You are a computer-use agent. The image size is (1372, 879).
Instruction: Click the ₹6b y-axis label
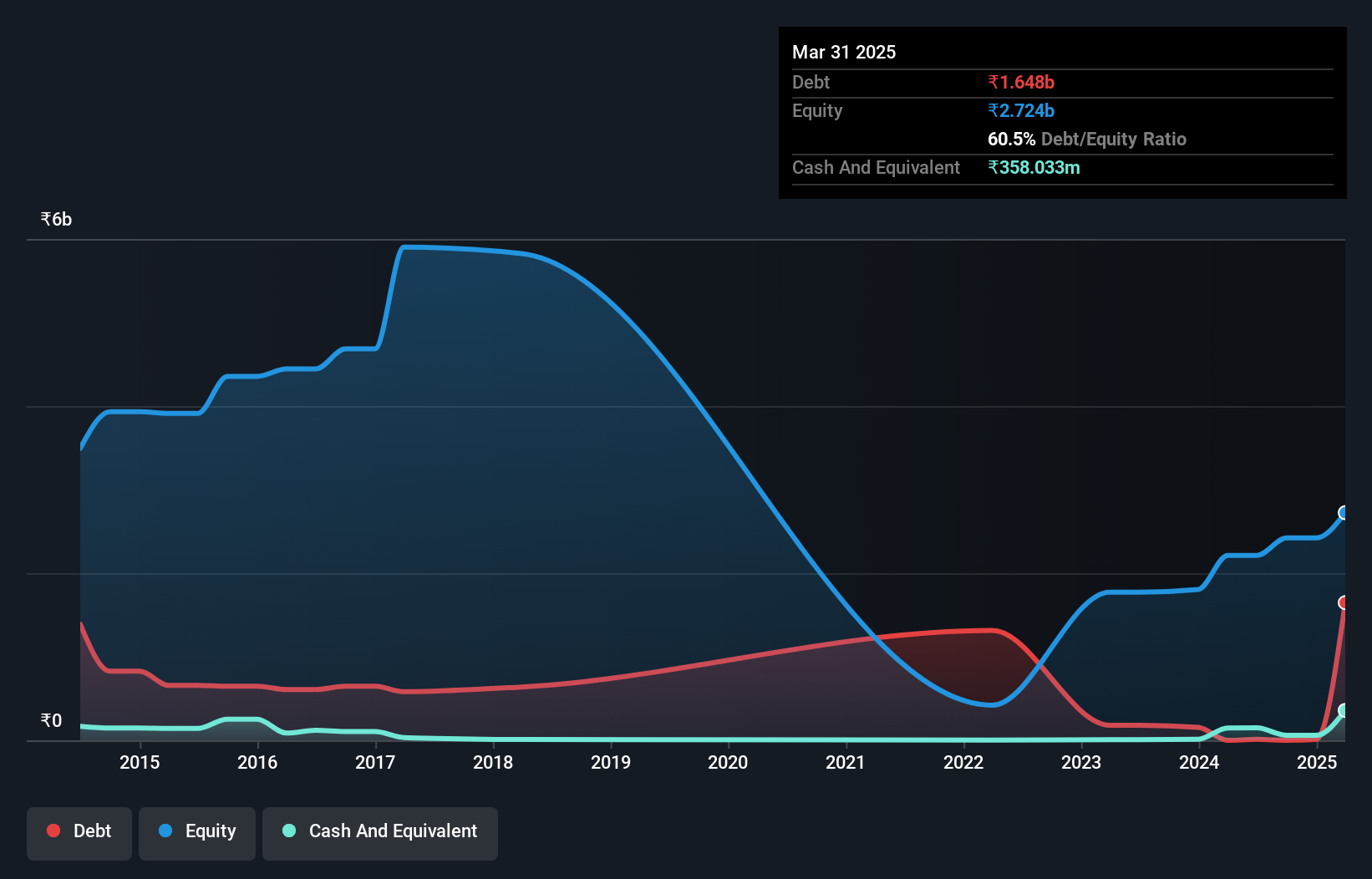56,219
